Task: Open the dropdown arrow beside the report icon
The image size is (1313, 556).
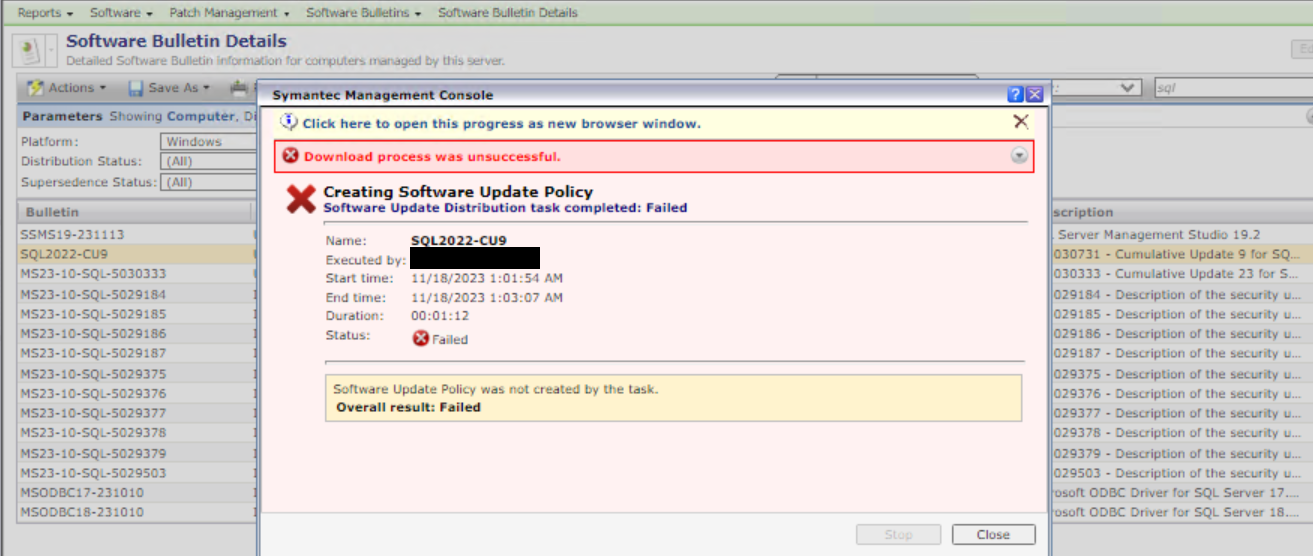Action: (51, 50)
